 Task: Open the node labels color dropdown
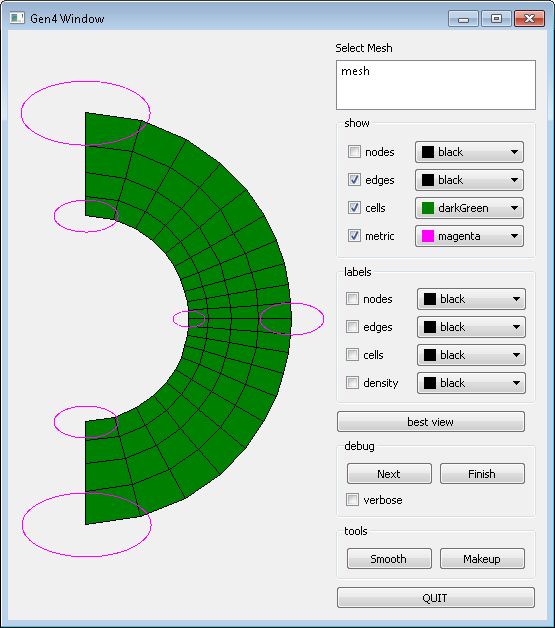(471, 299)
